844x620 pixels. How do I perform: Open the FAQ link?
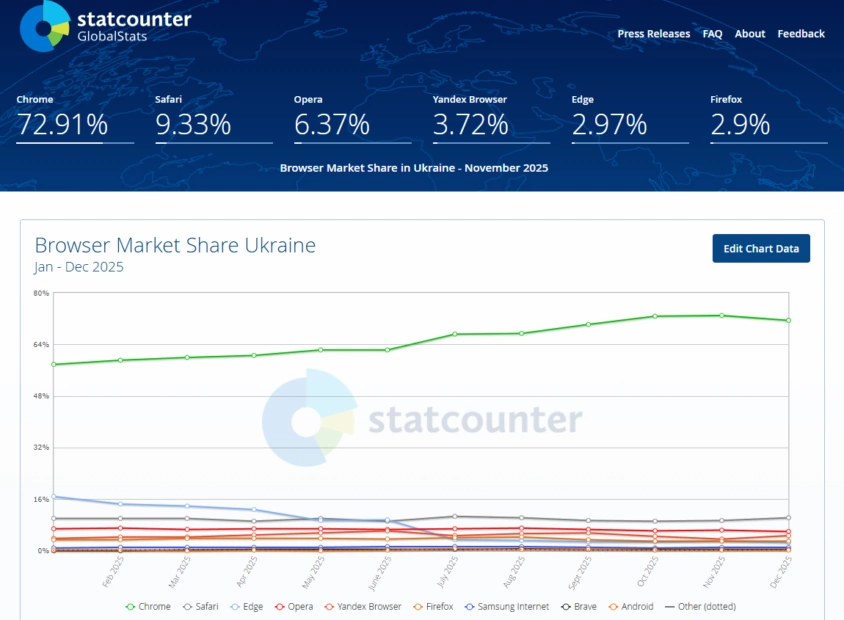(712, 34)
